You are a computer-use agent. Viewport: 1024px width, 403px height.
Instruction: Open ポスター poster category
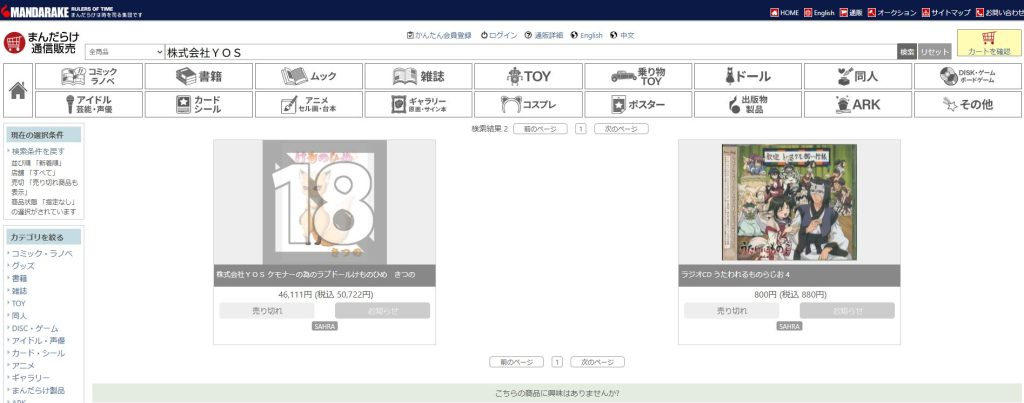point(638,105)
